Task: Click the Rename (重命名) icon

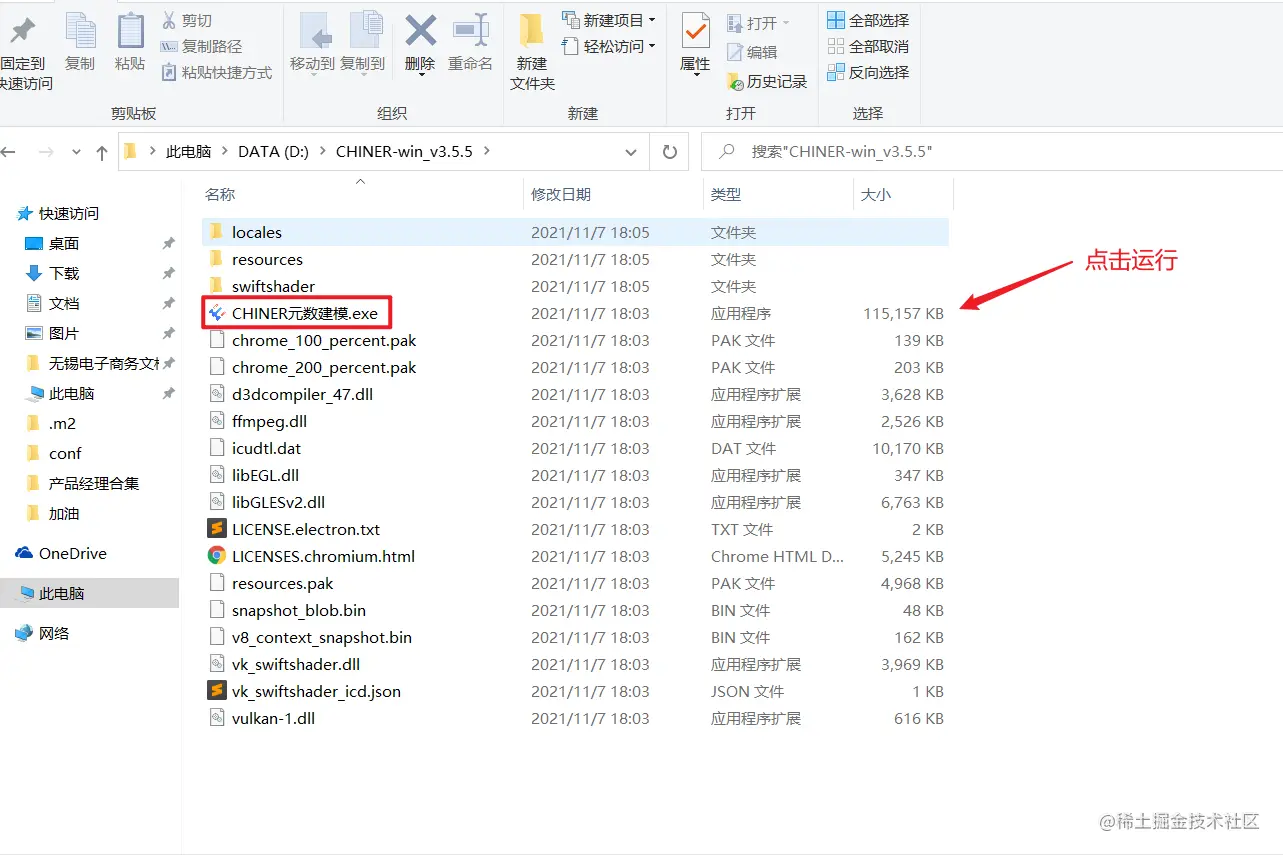Action: click(470, 31)
